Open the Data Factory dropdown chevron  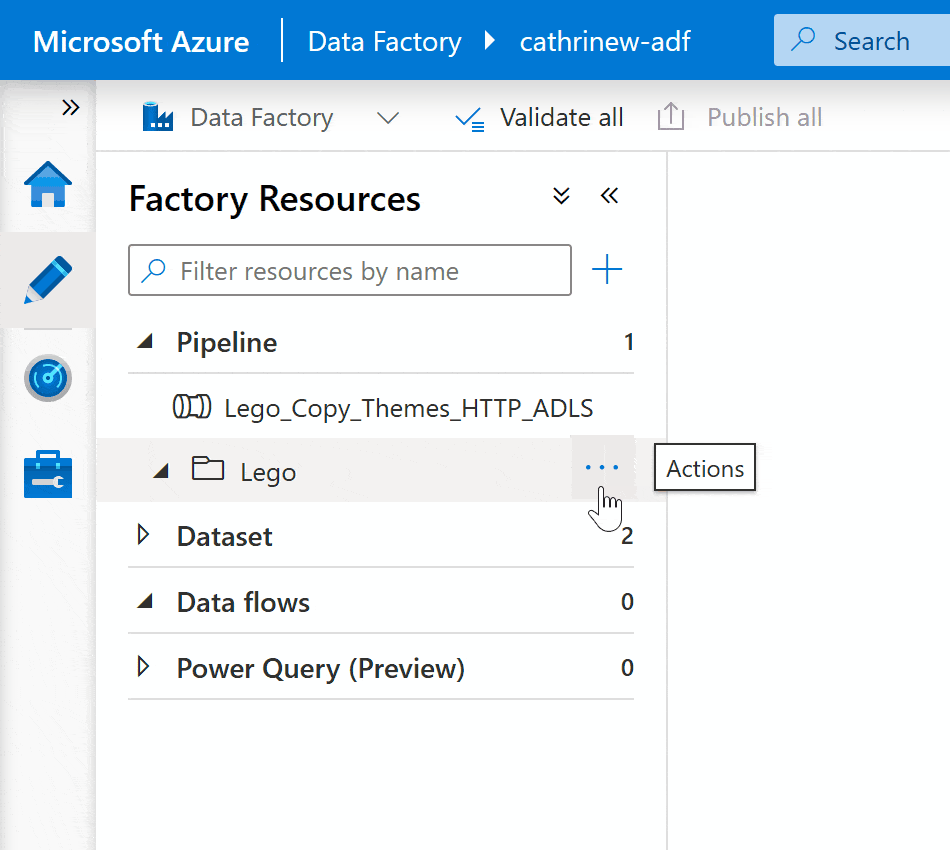coord(387,118)
